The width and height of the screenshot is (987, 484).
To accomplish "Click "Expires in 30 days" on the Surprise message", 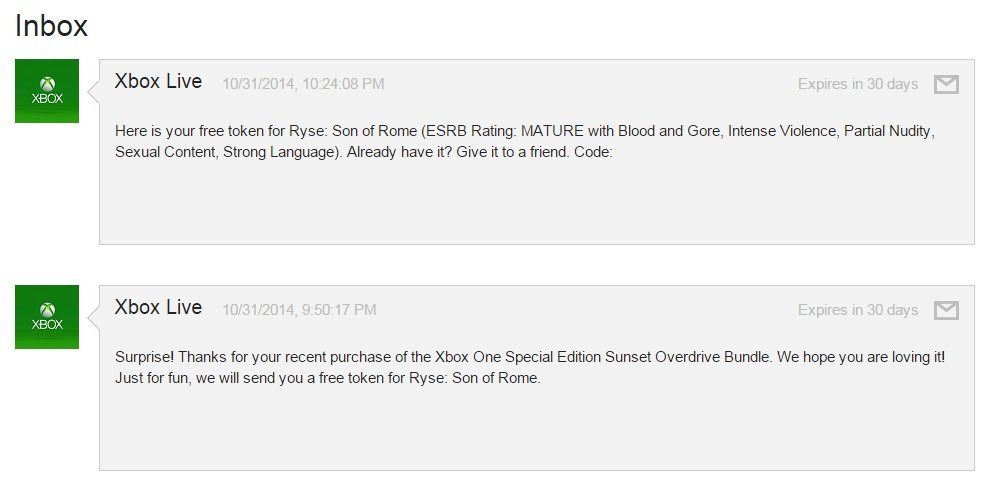I will (x=857, y=310).
